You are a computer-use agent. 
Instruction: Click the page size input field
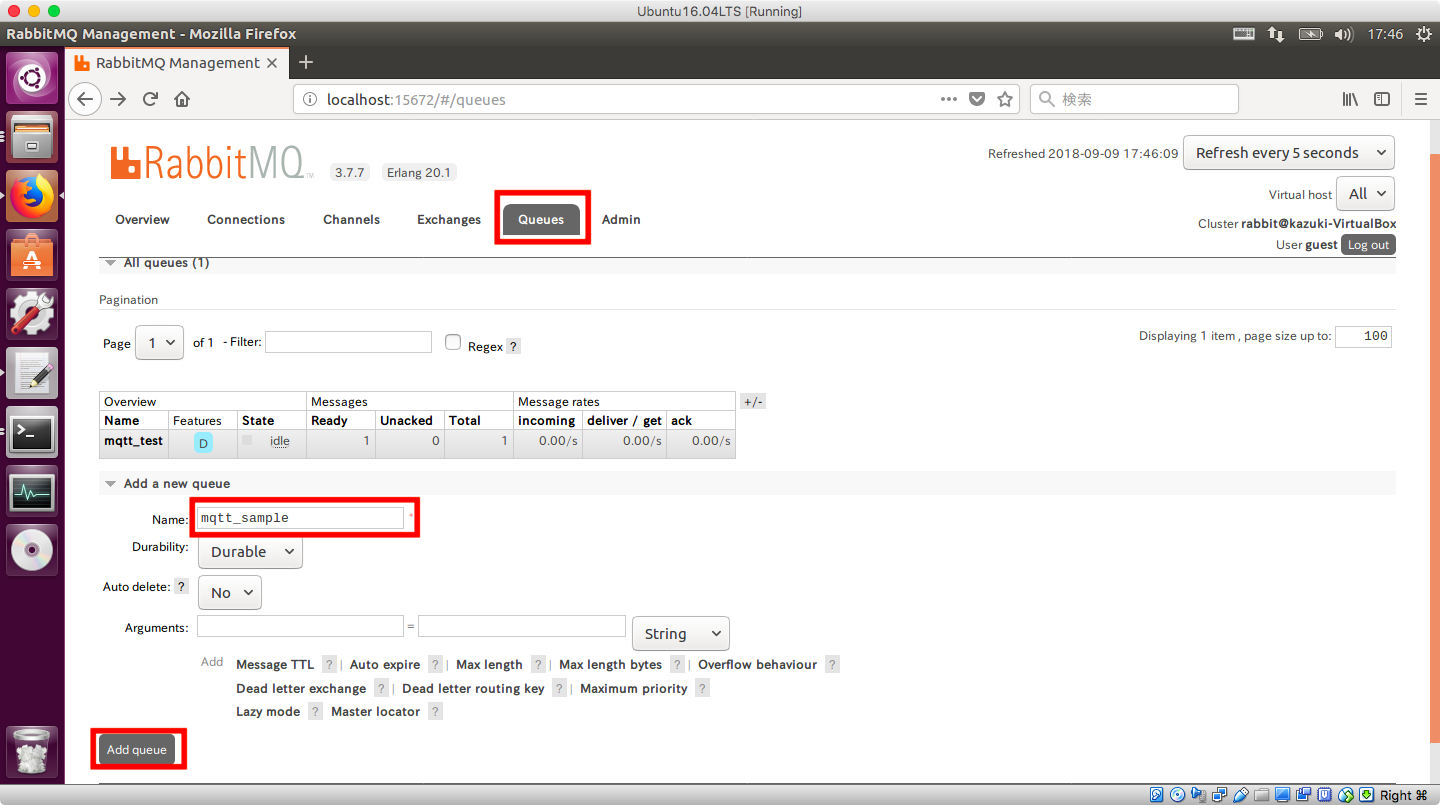1363,336
